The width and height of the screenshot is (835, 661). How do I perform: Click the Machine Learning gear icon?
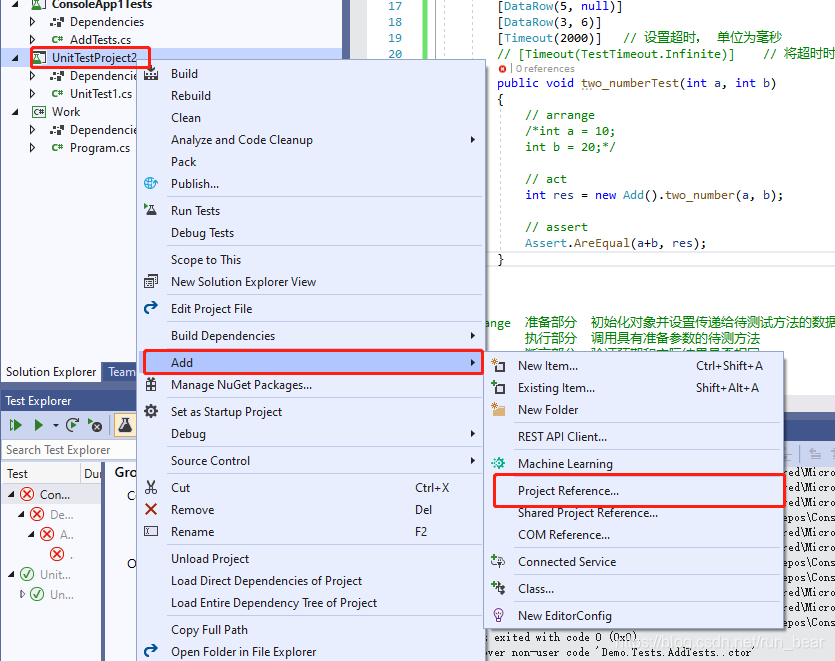(498, 463)
